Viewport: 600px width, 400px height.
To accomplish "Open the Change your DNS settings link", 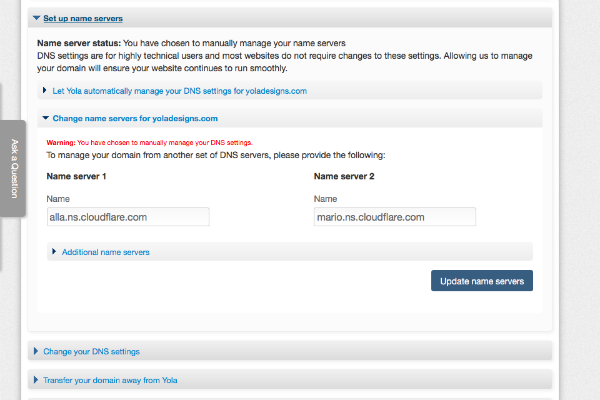I will 91,351.
